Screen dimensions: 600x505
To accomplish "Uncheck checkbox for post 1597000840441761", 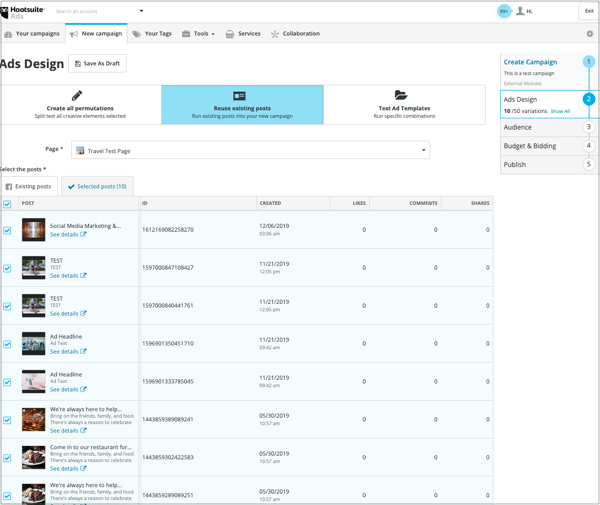I will (7, 306).
